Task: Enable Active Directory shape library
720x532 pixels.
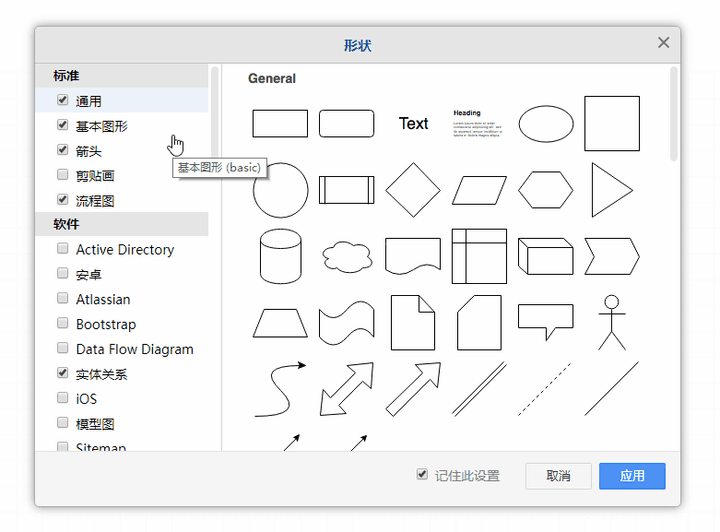Action: point(63,249)
